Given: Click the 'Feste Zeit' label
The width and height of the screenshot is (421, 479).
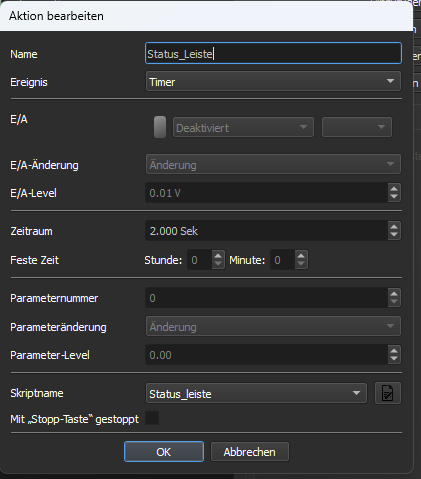Looking at the screenshot, I should point(35,260).
